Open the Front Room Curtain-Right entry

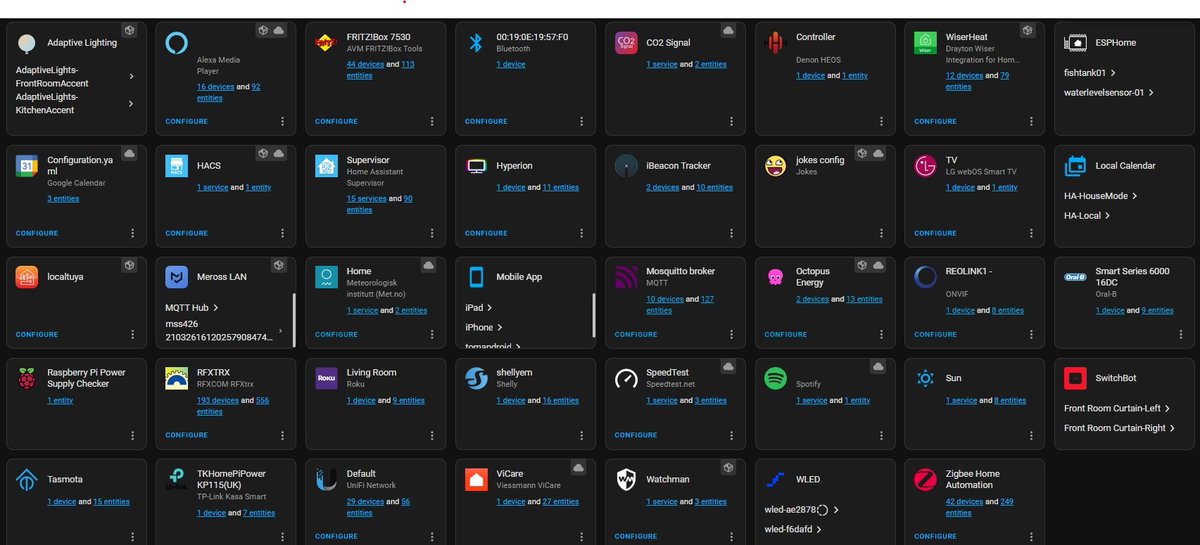[1120, 428]
